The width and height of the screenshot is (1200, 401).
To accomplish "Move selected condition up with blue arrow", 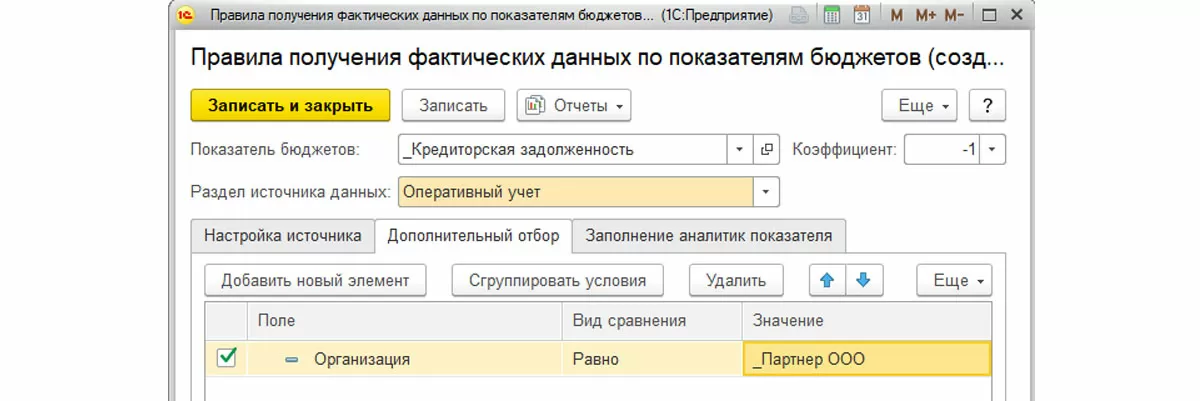I will [x=826, y=281].
